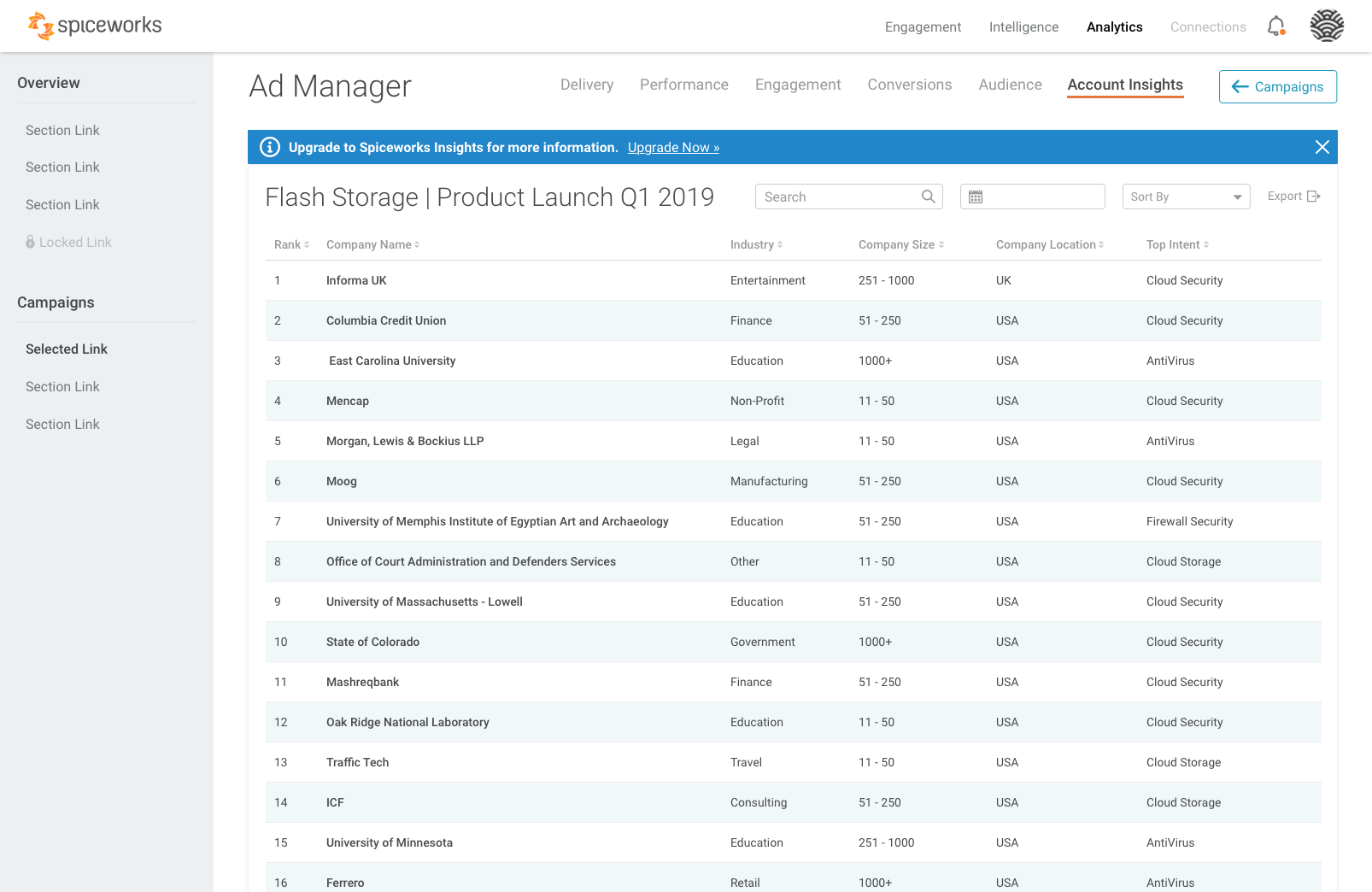
Task: Click the Campaigns back button
Action: pos(1278,86)
